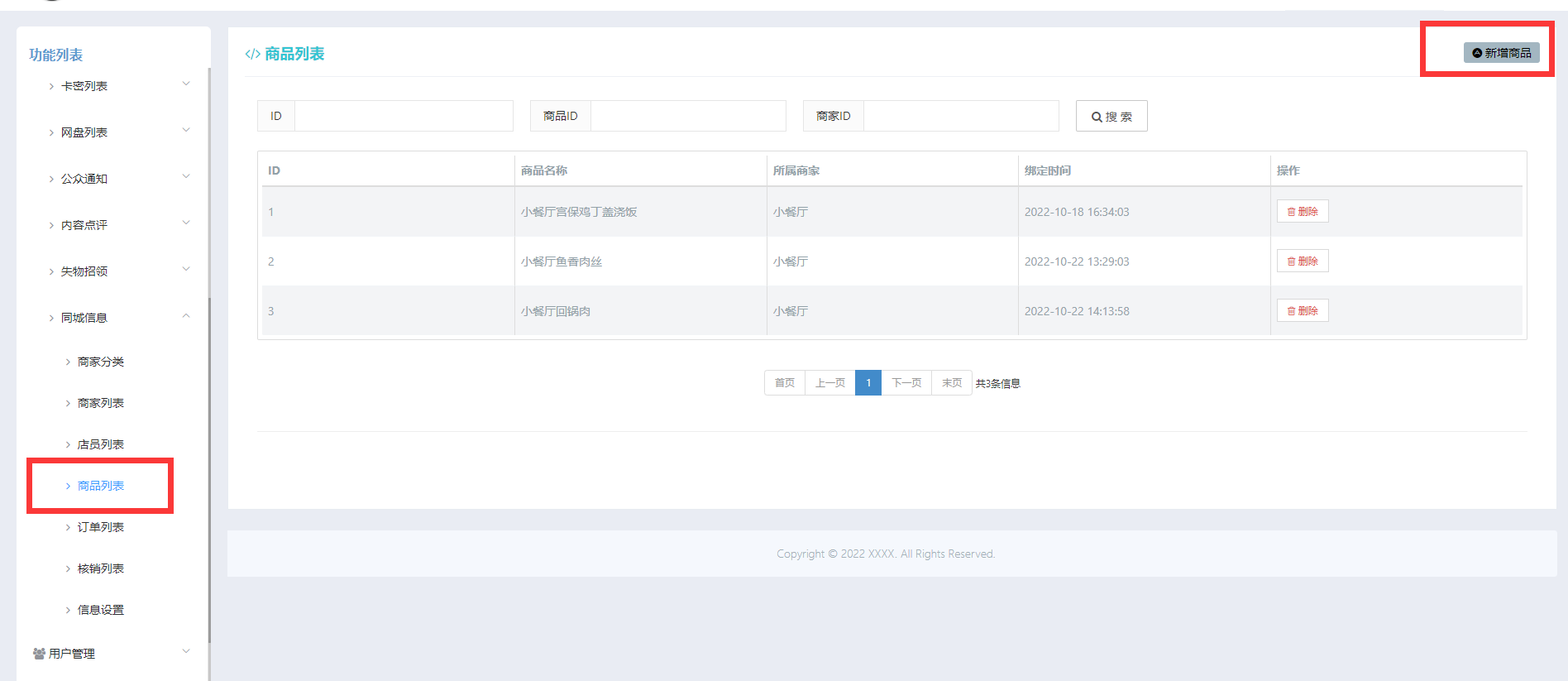Click the cell 小餐厅回锅肉
The height and width of the screenshot is (681, 1568).
555,311
